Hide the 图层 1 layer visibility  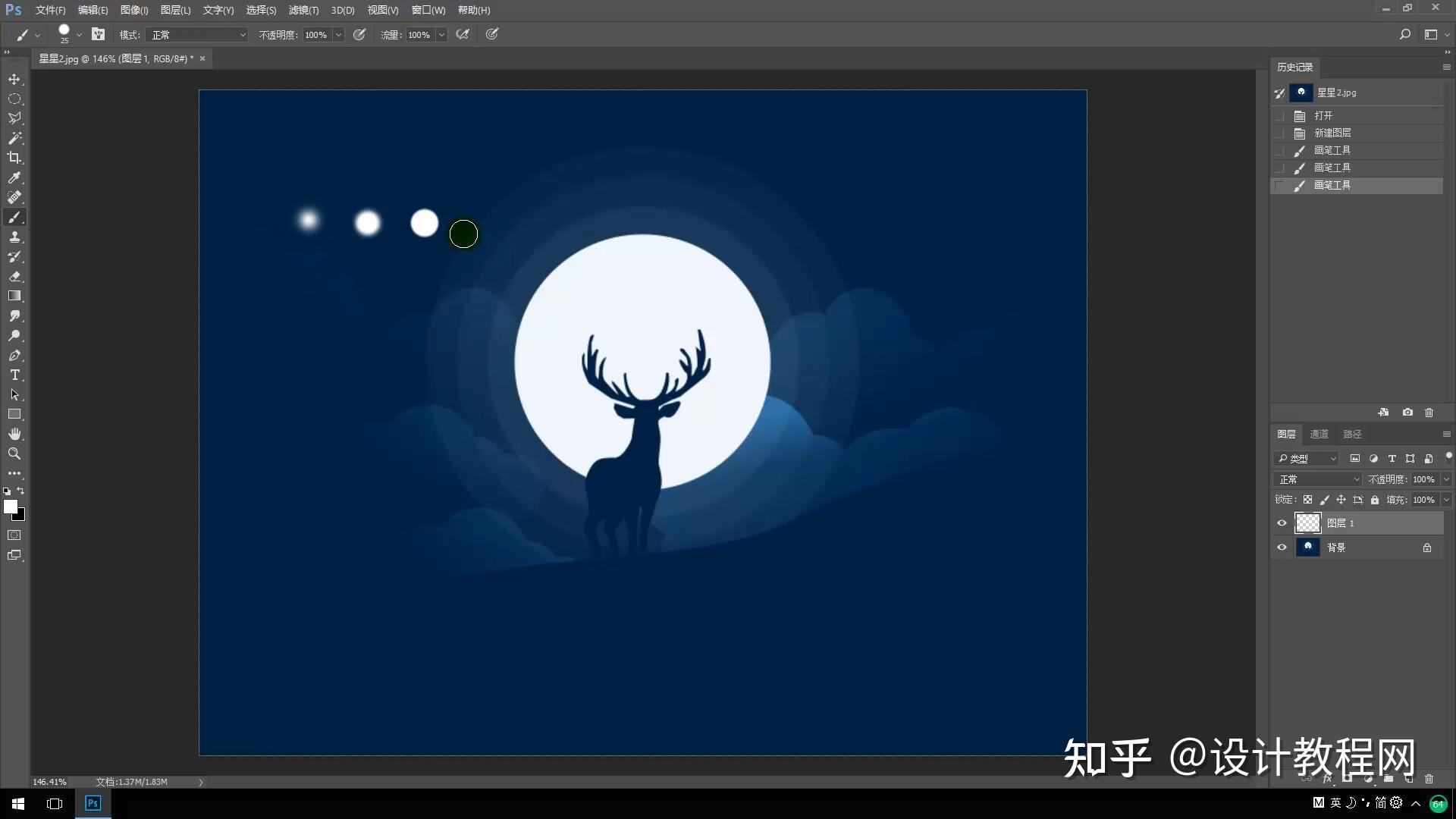point(1282,523)
